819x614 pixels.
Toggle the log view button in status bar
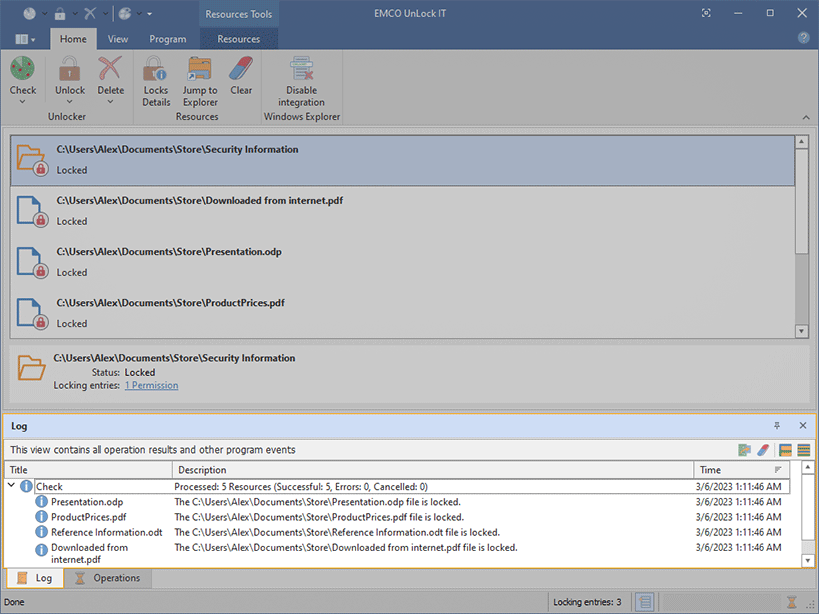pyautogui.click(x=646, y=602)
